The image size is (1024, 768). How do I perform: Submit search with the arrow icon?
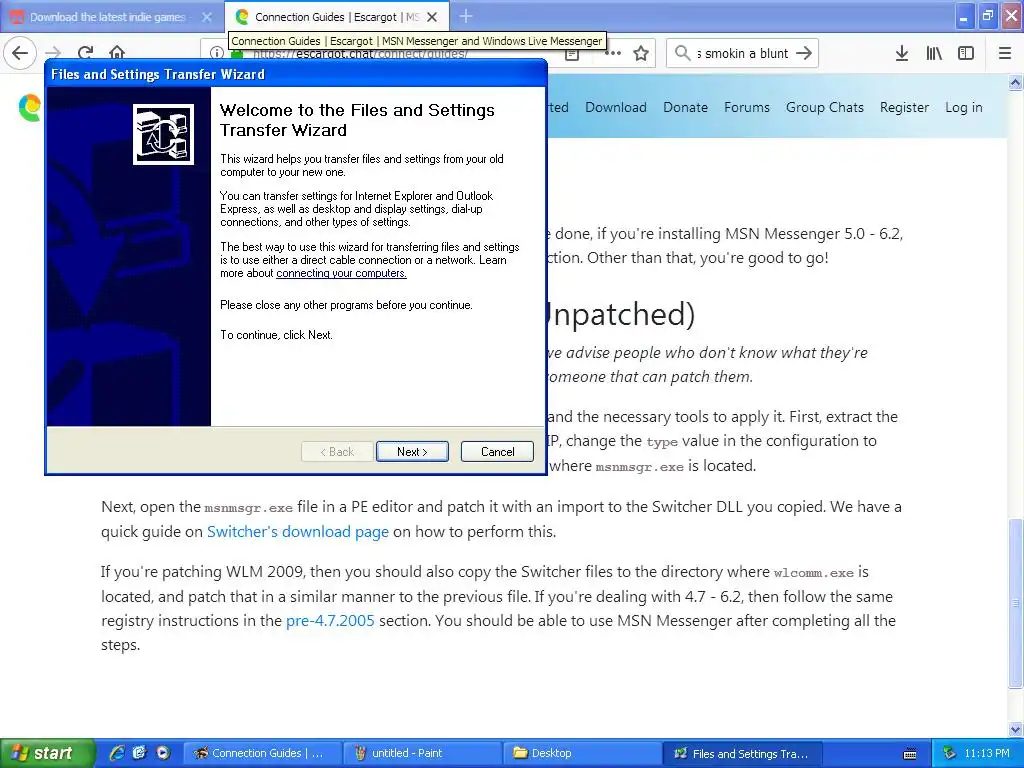pyautogui.click(x=804, y=54)
